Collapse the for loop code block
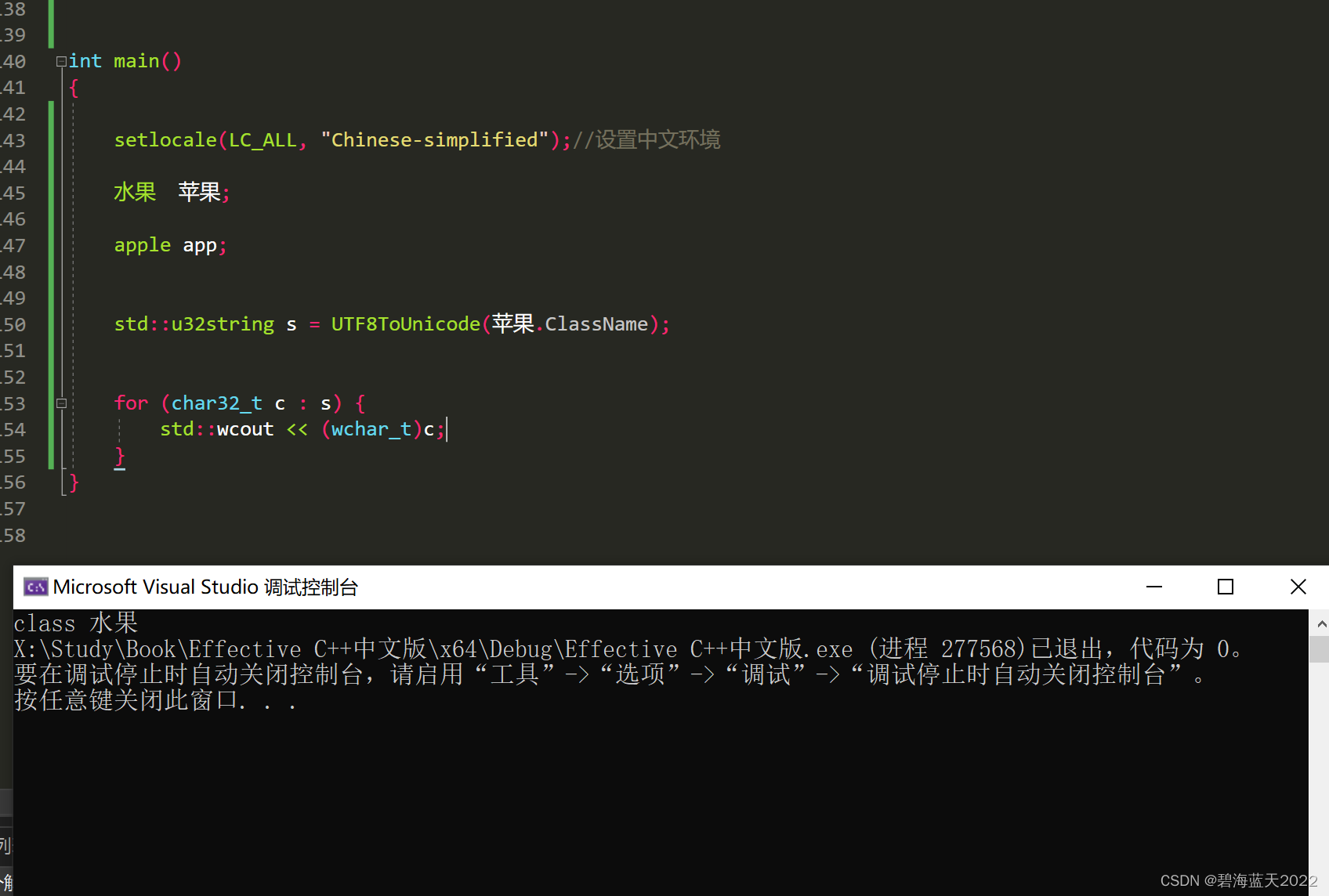1329x896 pixels. pyautogui.click(x=61, y=404)
